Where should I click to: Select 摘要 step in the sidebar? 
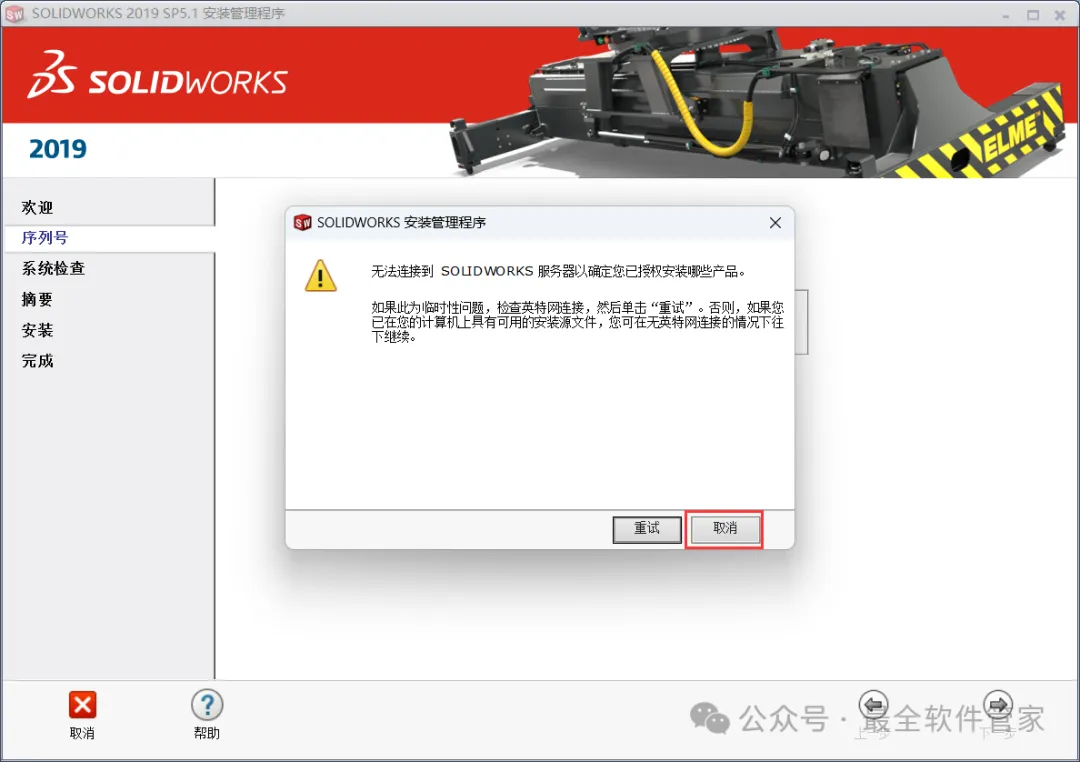tap(37, 299)
